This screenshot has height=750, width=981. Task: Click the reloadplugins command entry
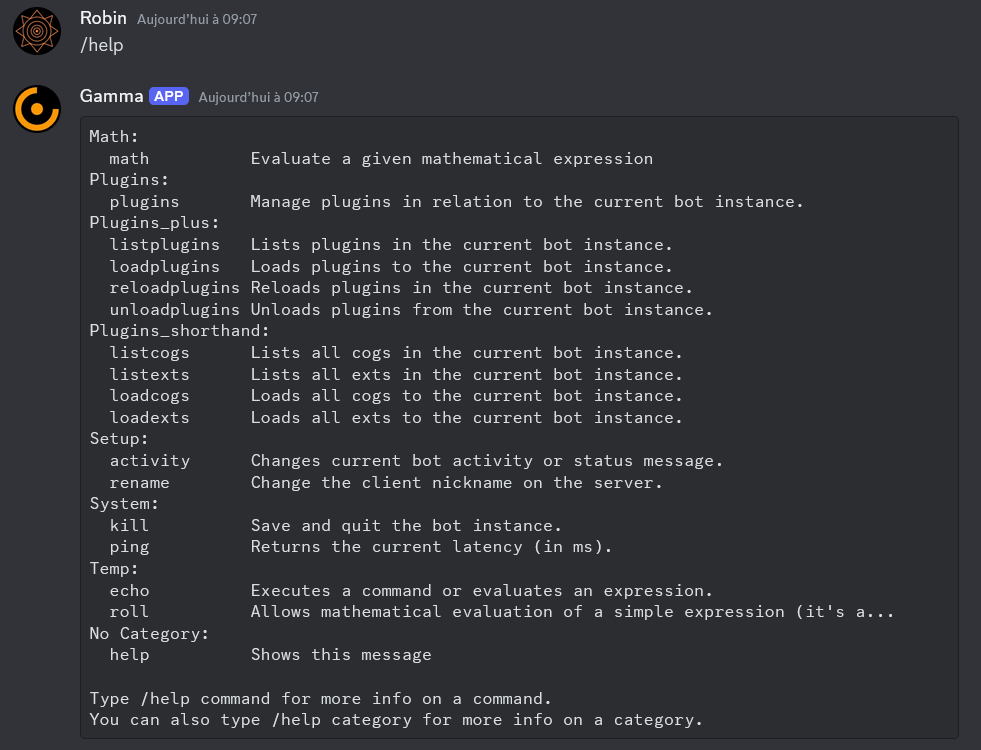(174, 287)
